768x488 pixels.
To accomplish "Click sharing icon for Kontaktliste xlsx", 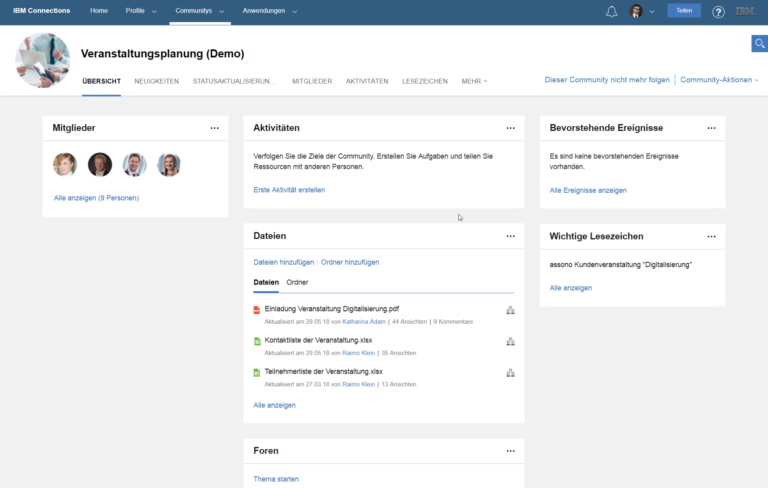I will [510, 342].
